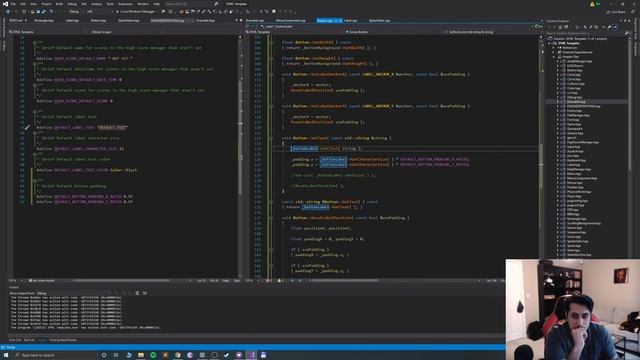
Task: Click Search Solution Explorer field
Action: pos(588,33)
